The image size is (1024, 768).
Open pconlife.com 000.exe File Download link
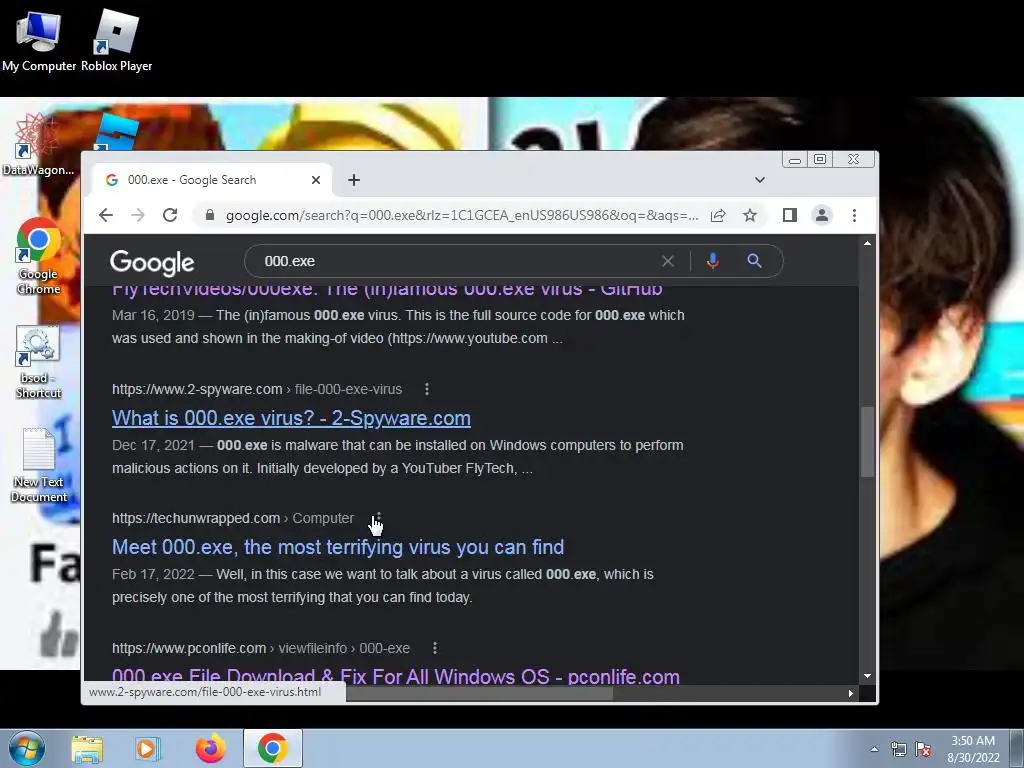click(x=396, y=676)
